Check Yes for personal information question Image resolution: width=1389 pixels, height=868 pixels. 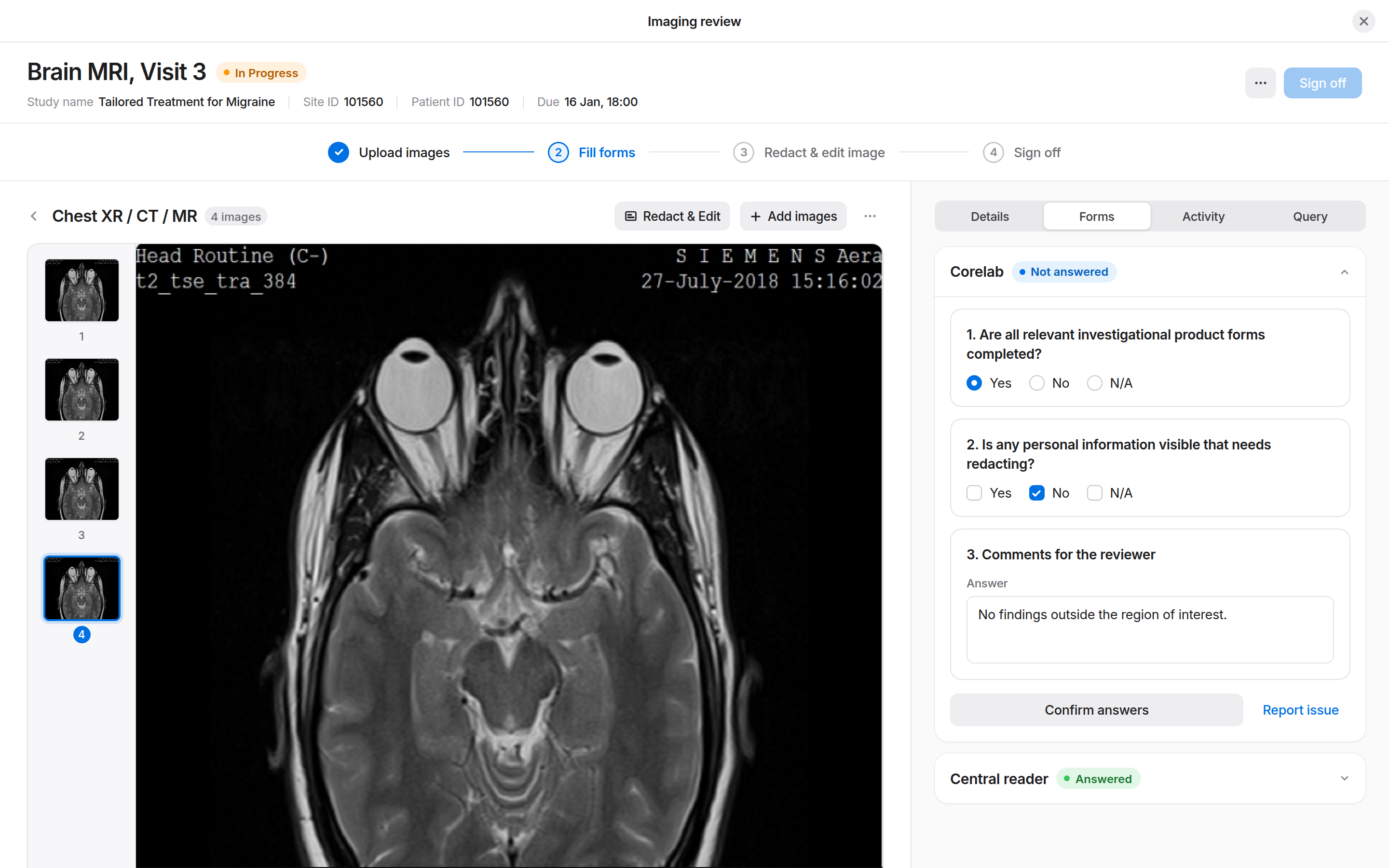click(x=974, y=492)
